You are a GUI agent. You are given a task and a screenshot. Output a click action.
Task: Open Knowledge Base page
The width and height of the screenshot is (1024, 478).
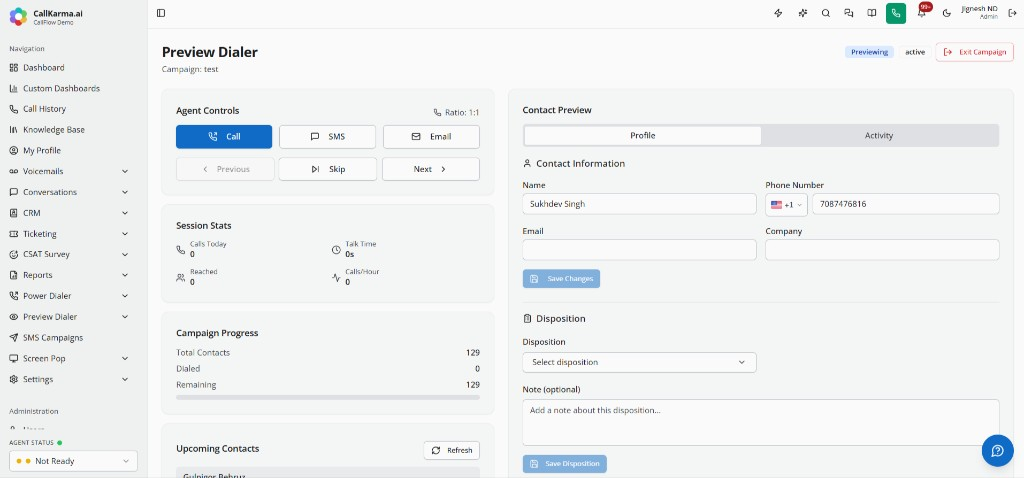pyautogui.click(x=54, y=130)
